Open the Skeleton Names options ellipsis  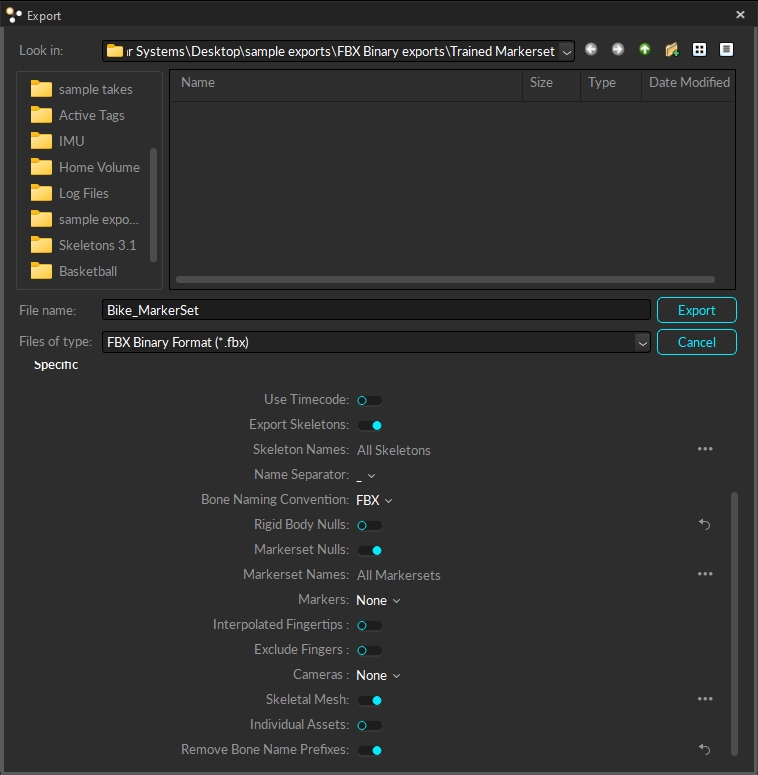coord(705,449)
